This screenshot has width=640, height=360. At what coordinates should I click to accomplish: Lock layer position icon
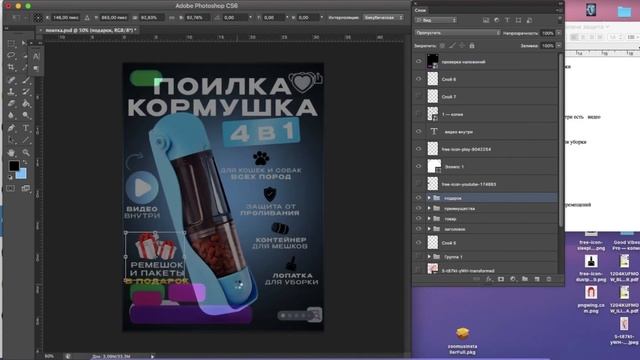462,46
